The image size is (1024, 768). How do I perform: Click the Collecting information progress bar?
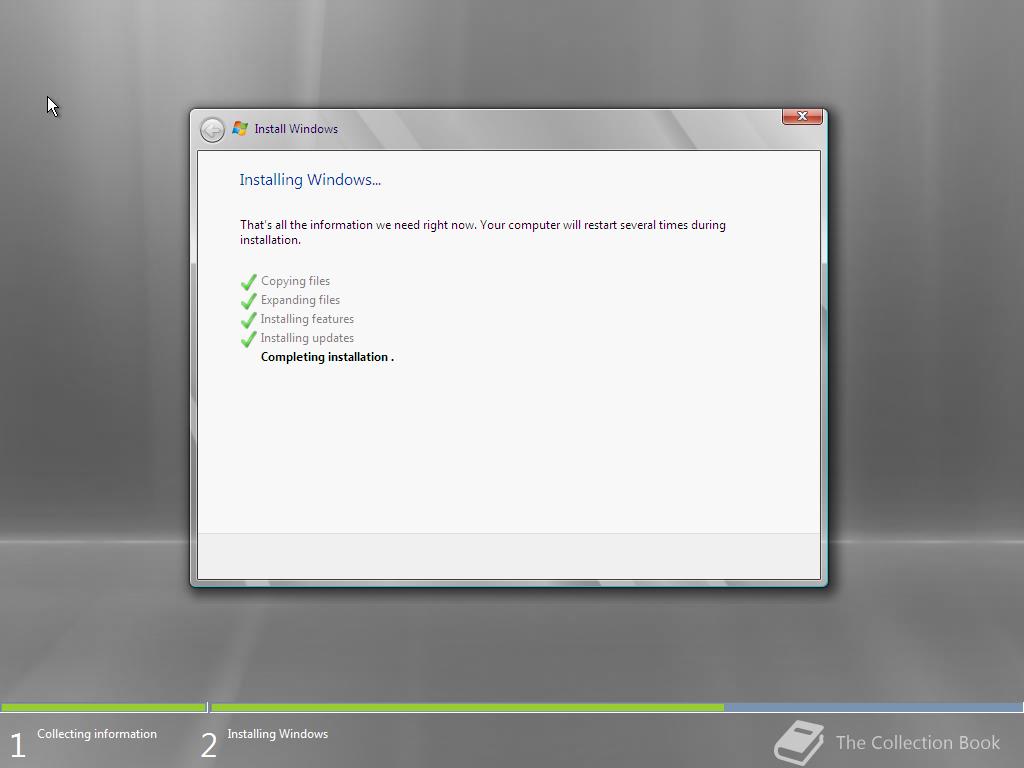coord(103,707)
